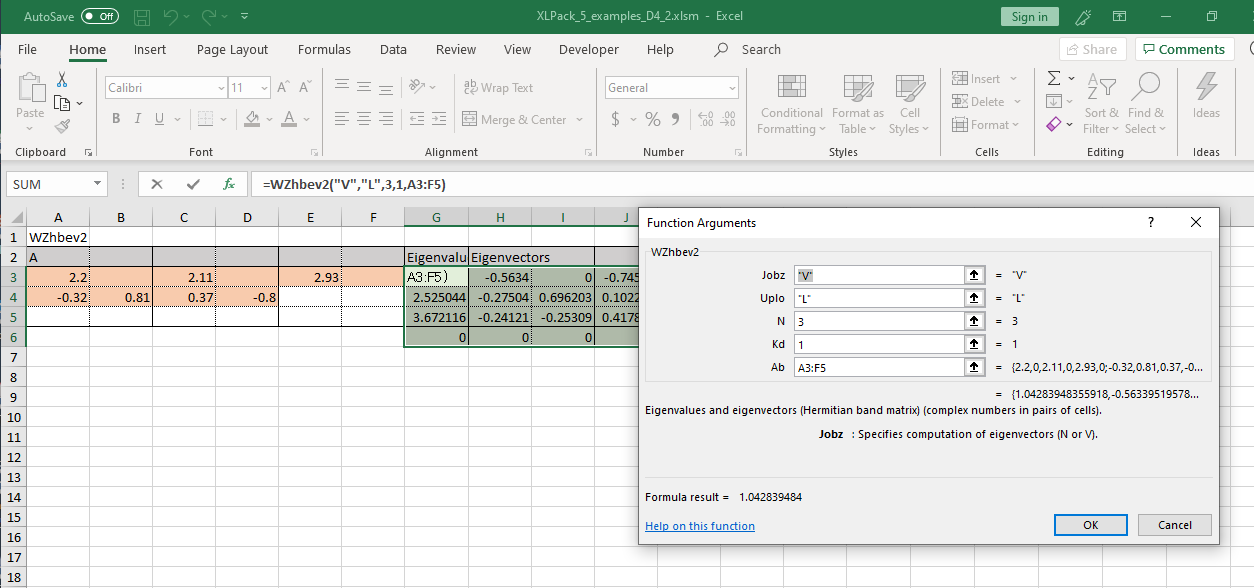Click the Sign in button

click(x=1029, y=17)
